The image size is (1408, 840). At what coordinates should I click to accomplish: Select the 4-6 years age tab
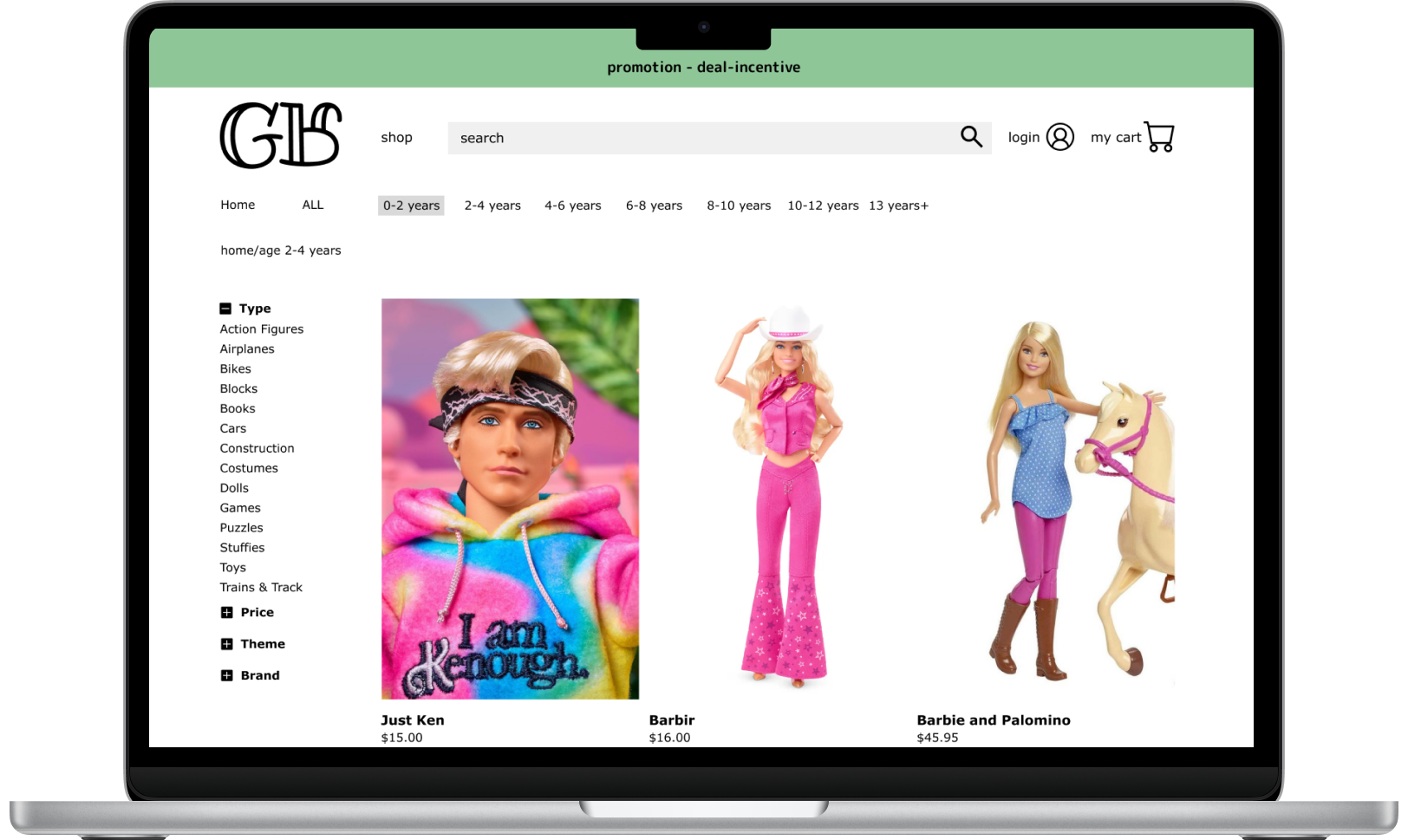[573, 205]
